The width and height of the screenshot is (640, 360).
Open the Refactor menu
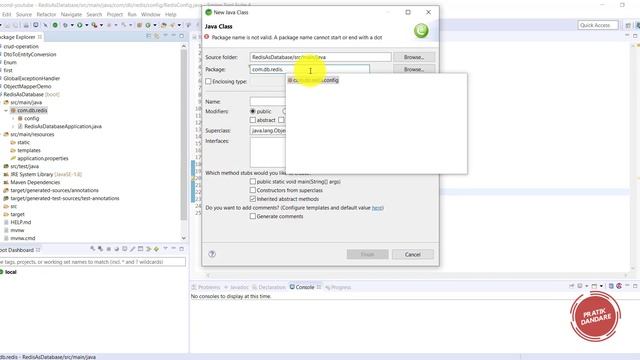(46, 14)
